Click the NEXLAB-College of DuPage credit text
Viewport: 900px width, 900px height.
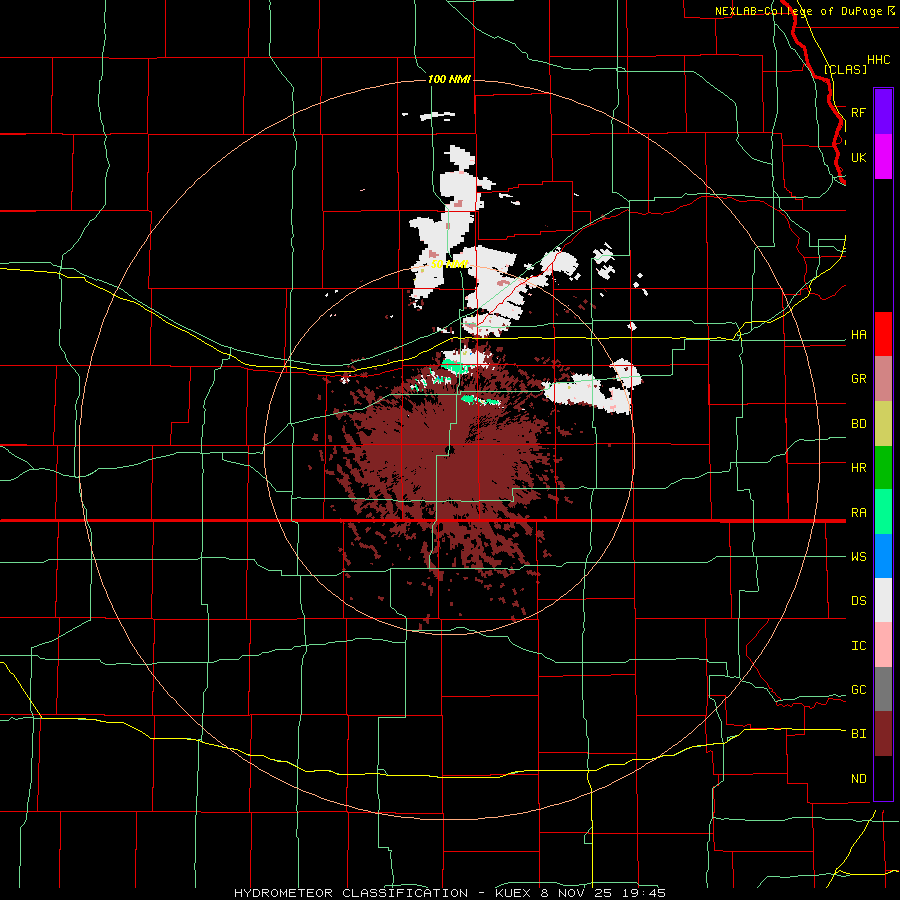click(798, 11)
